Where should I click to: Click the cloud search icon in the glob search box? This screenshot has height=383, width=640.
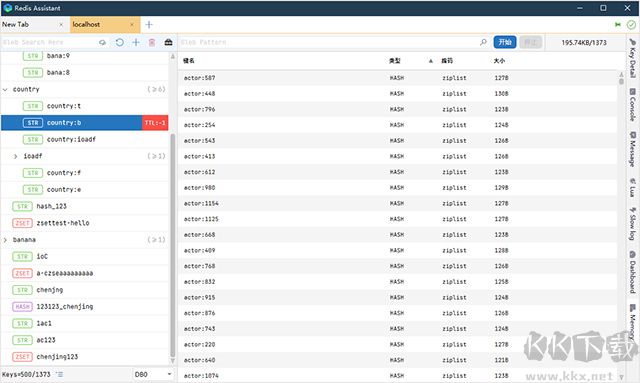coord(102,42)
